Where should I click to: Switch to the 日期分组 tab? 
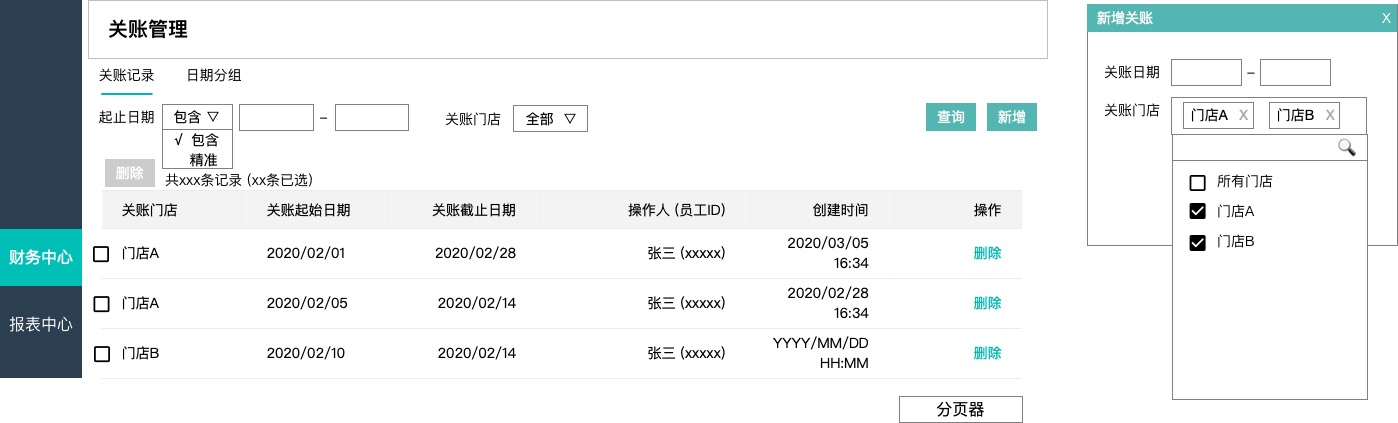tap(214, 75)
